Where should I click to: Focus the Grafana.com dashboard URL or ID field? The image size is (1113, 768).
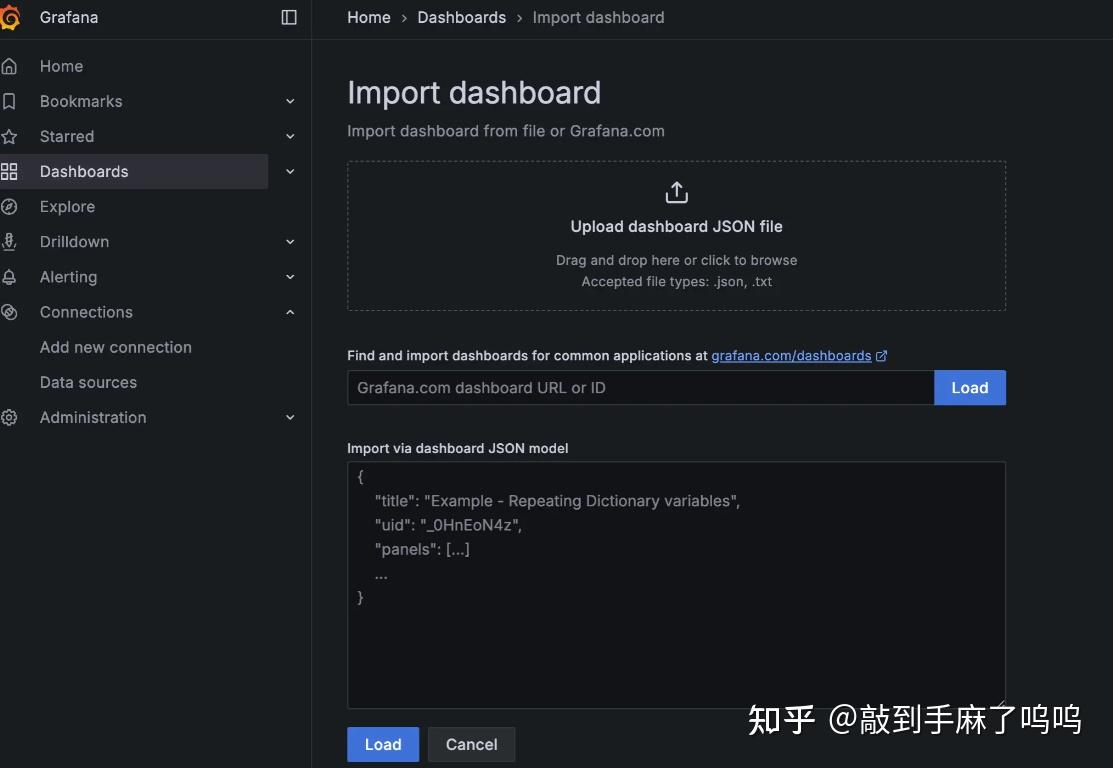pos(640,388)
